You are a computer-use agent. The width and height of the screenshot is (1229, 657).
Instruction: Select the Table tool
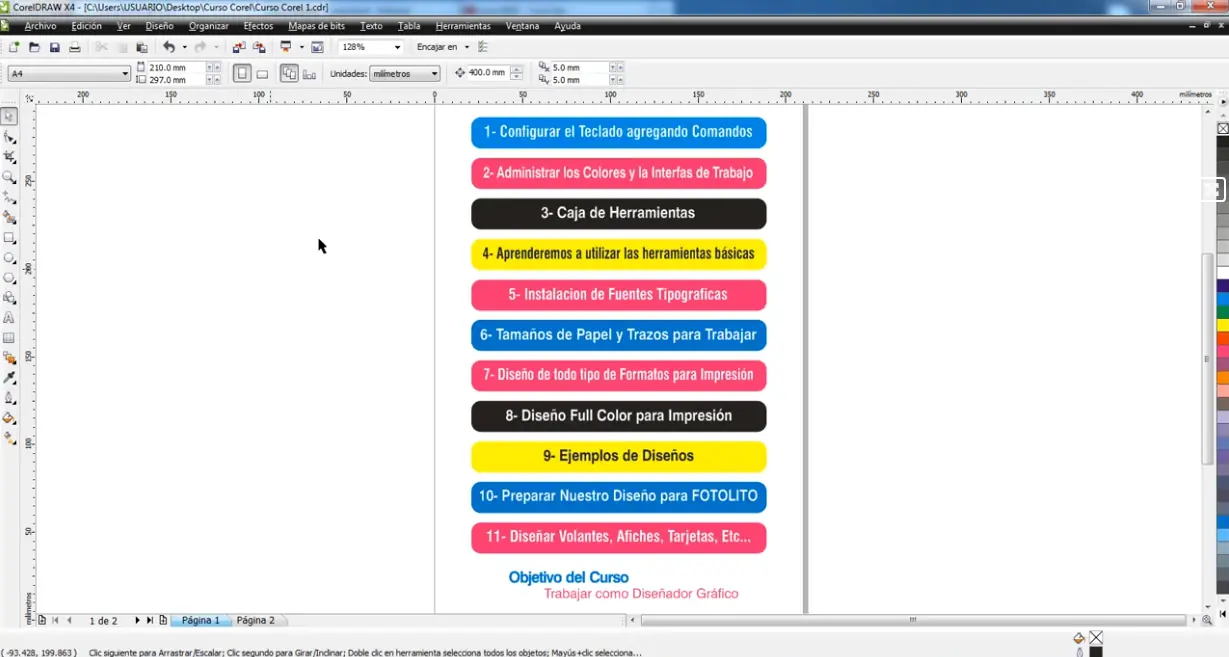9,338
